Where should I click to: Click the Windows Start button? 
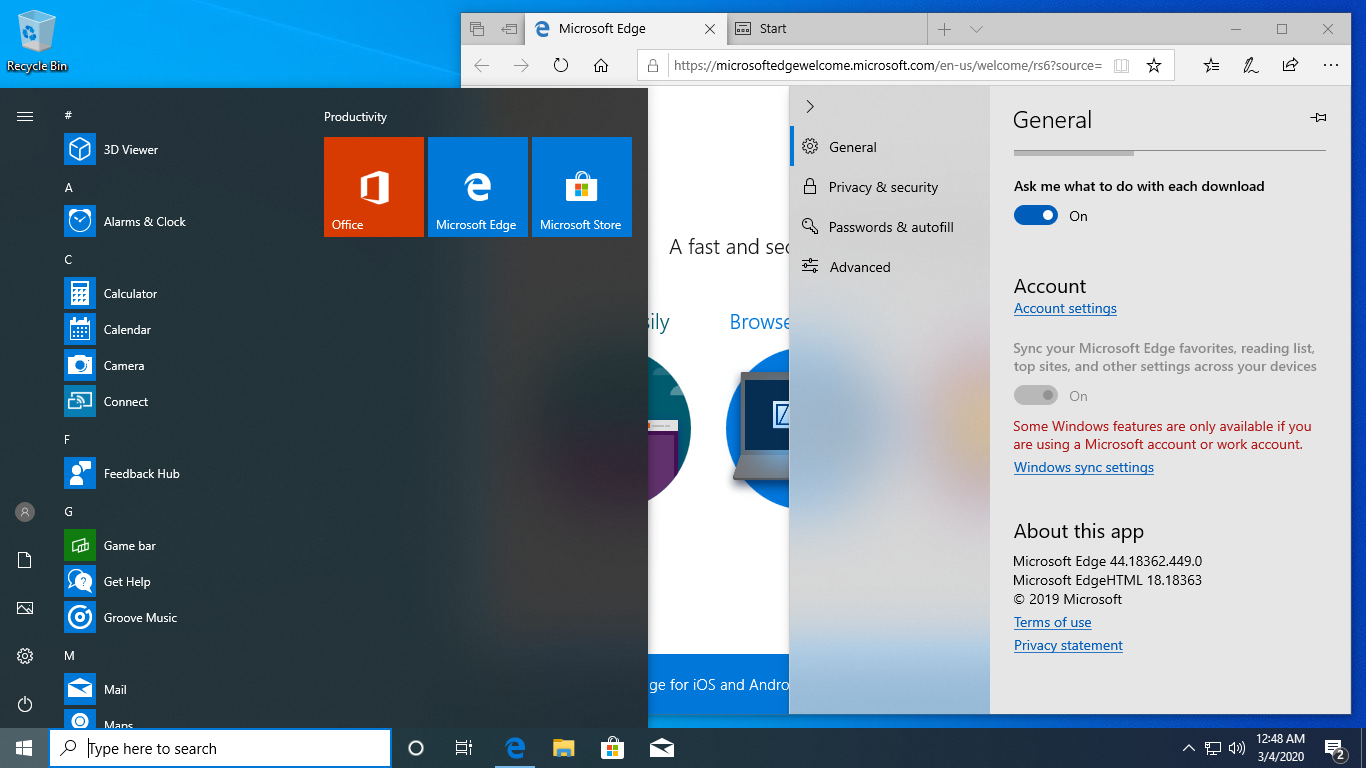pos(24,748)
